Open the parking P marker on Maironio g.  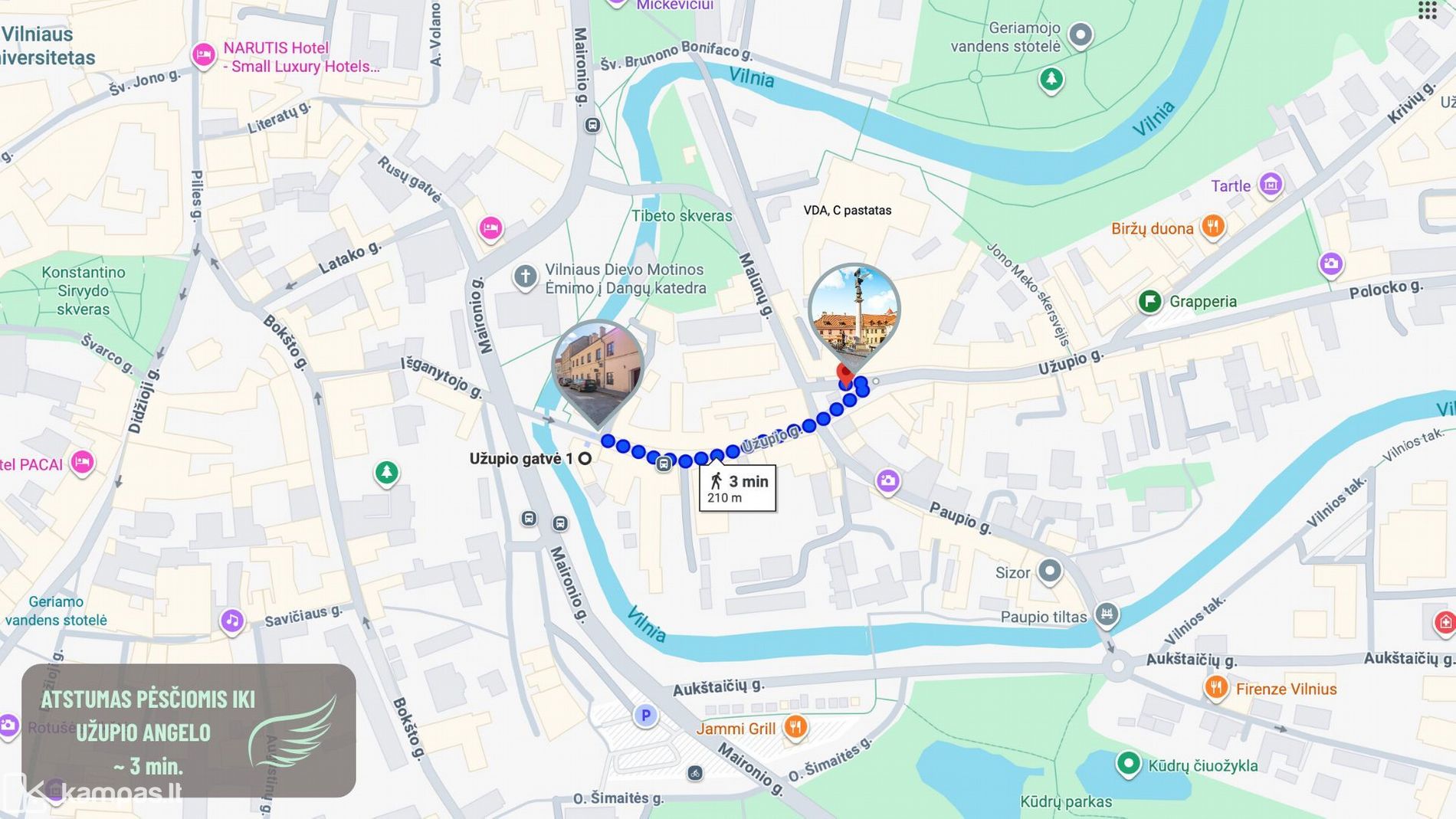(645, 716)
